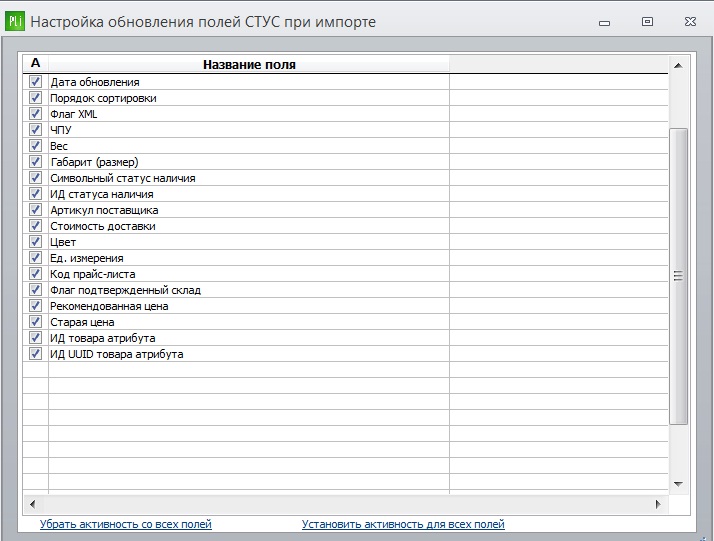
Task: Disable Флаг подтвержденный склад checkbox
Action: [x=35, y=290]
